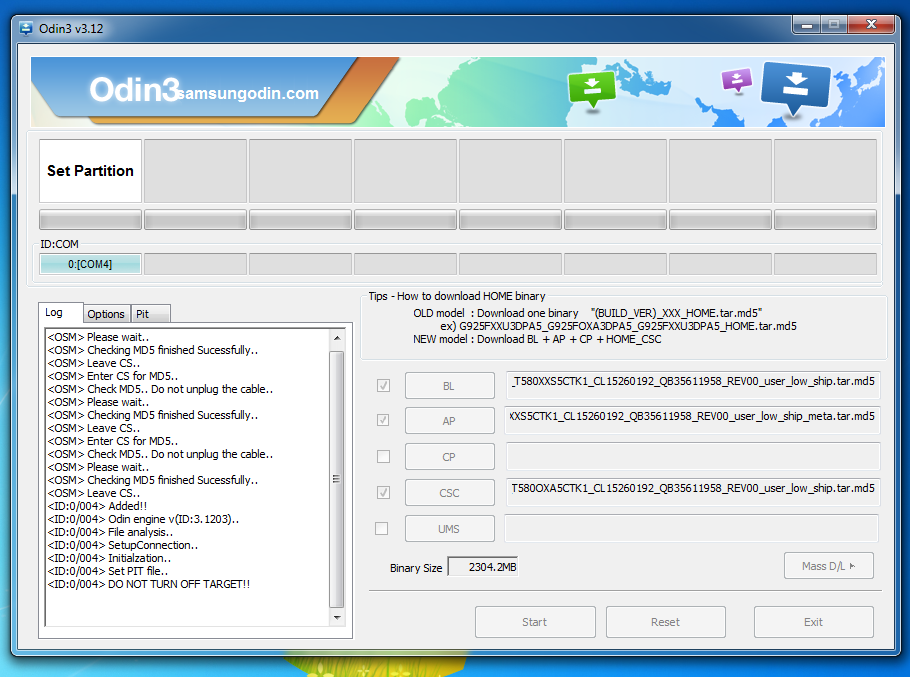Screen dimensions: 910x677
Task: Toggle the CSC file checkbox
Action: [x=383, y=492]
